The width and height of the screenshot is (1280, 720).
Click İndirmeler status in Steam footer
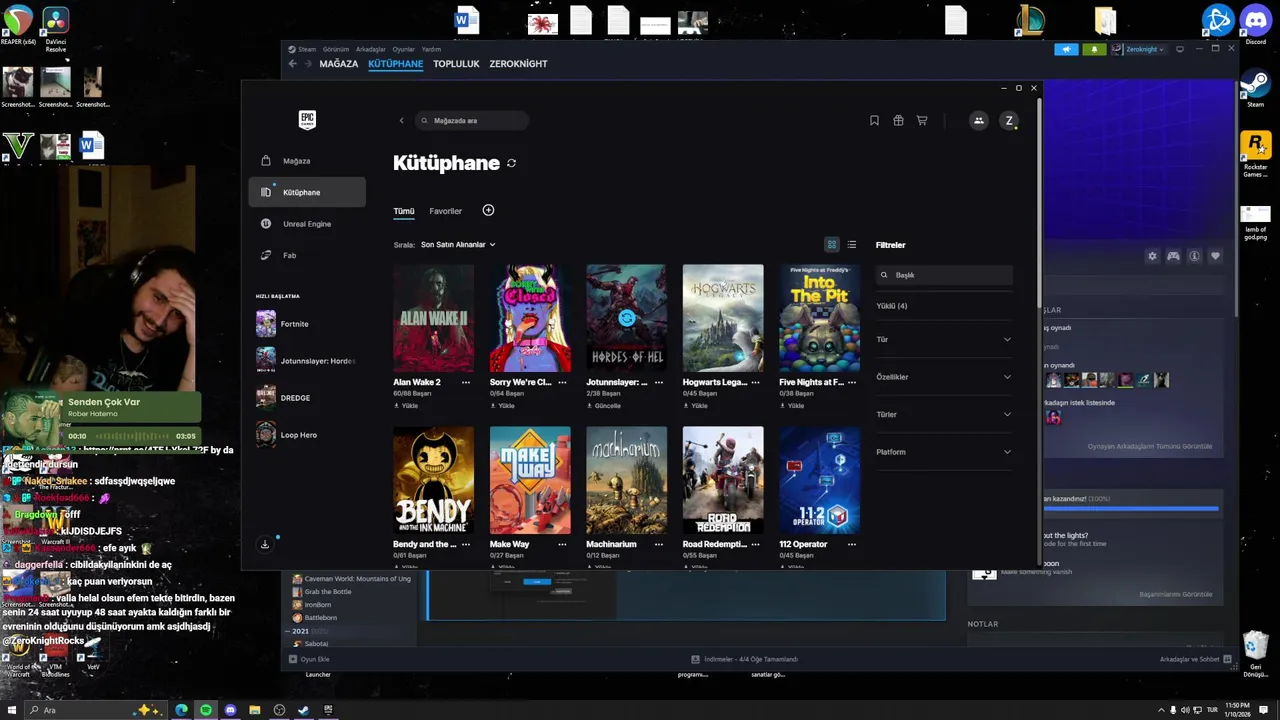pos(745,659)
